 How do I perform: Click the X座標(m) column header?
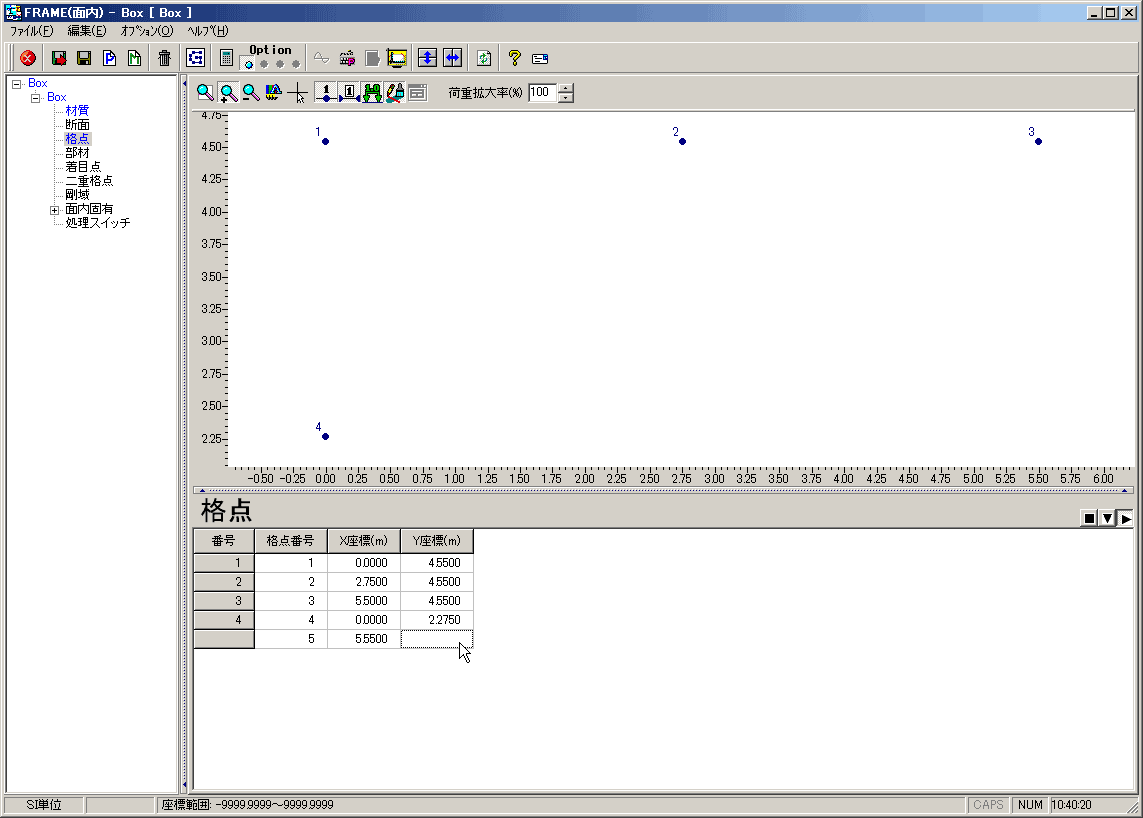point(364,541)
